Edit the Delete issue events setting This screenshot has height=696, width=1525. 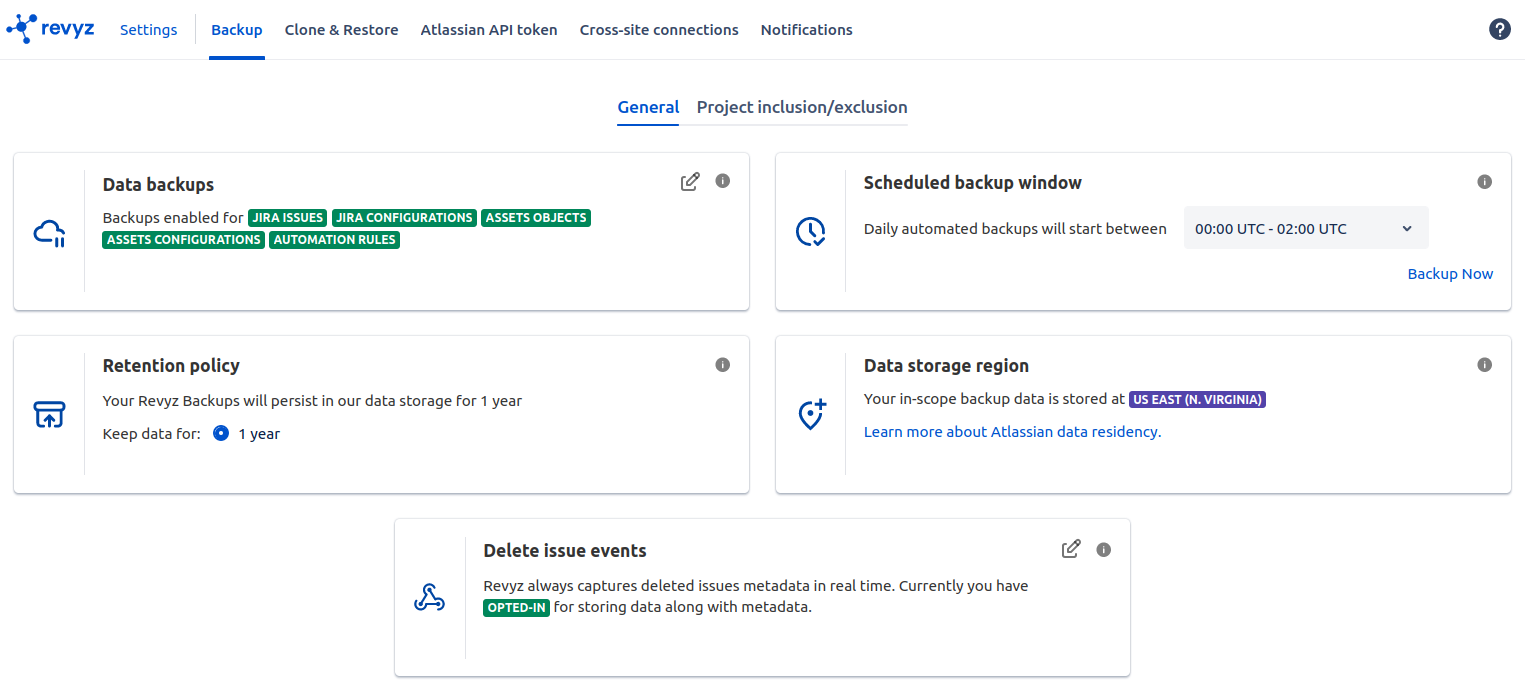[1071, 549]
